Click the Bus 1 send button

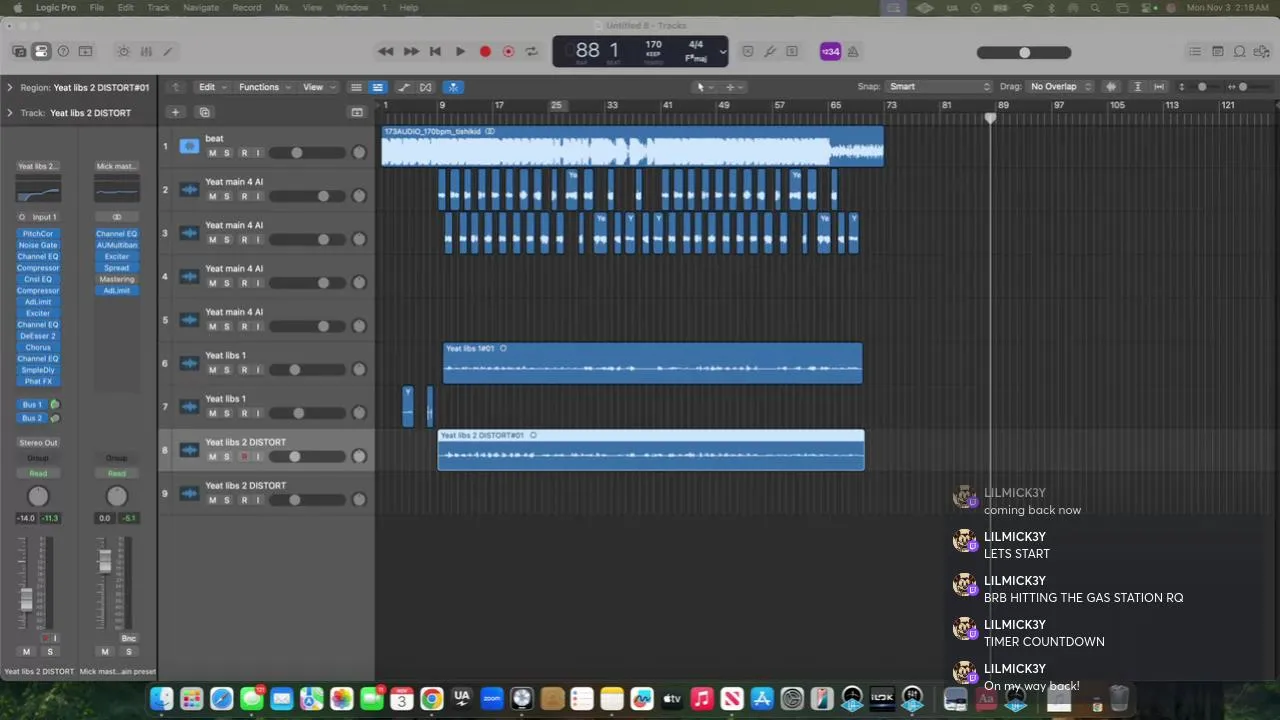[33, 405]
